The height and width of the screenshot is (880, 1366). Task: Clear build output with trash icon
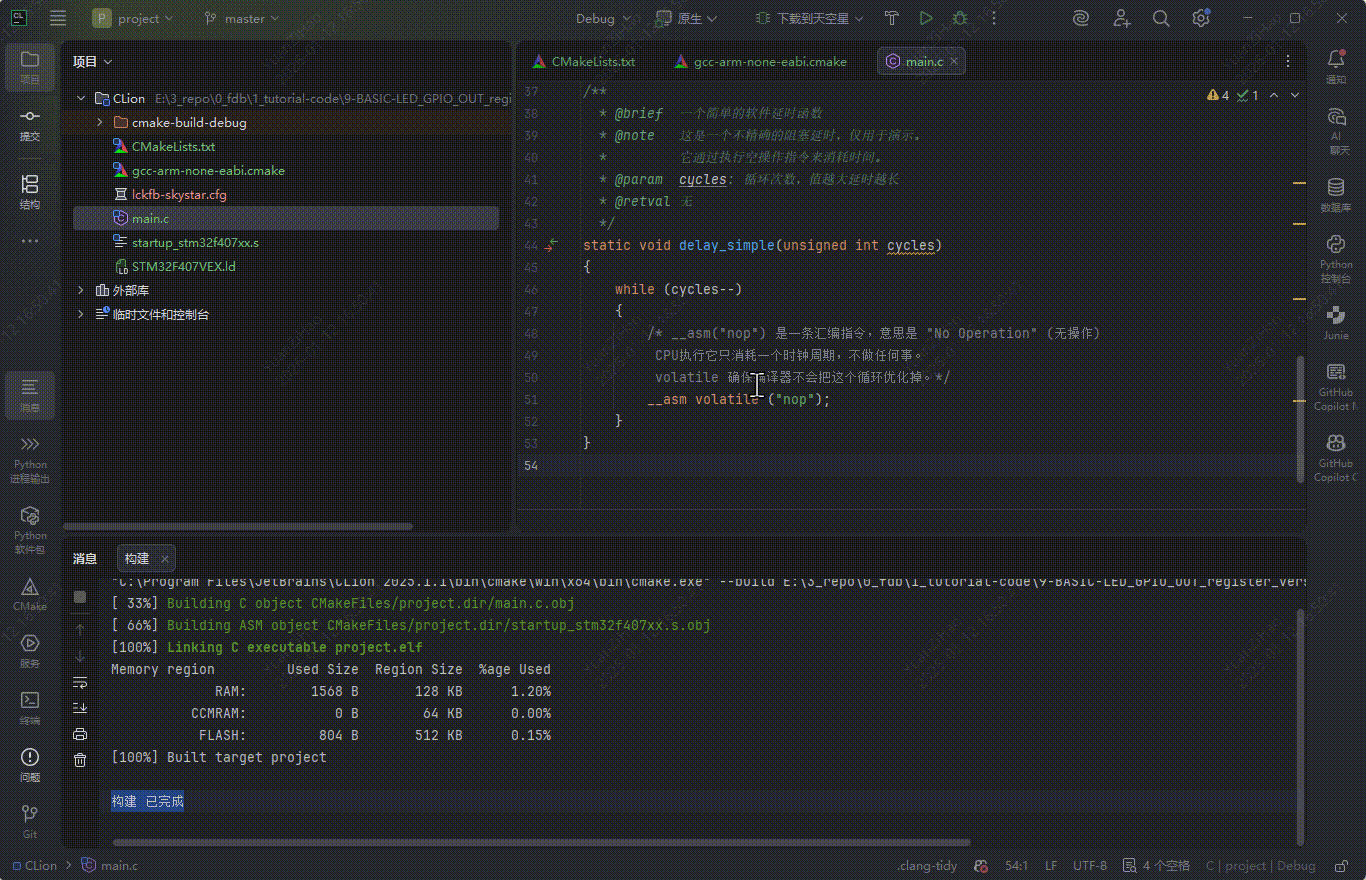(80, 760)
